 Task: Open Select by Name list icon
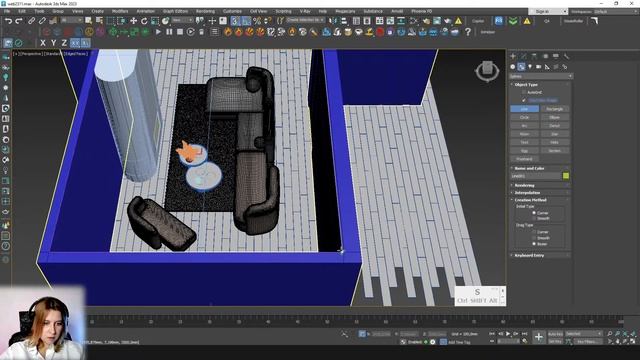[99, 21]
